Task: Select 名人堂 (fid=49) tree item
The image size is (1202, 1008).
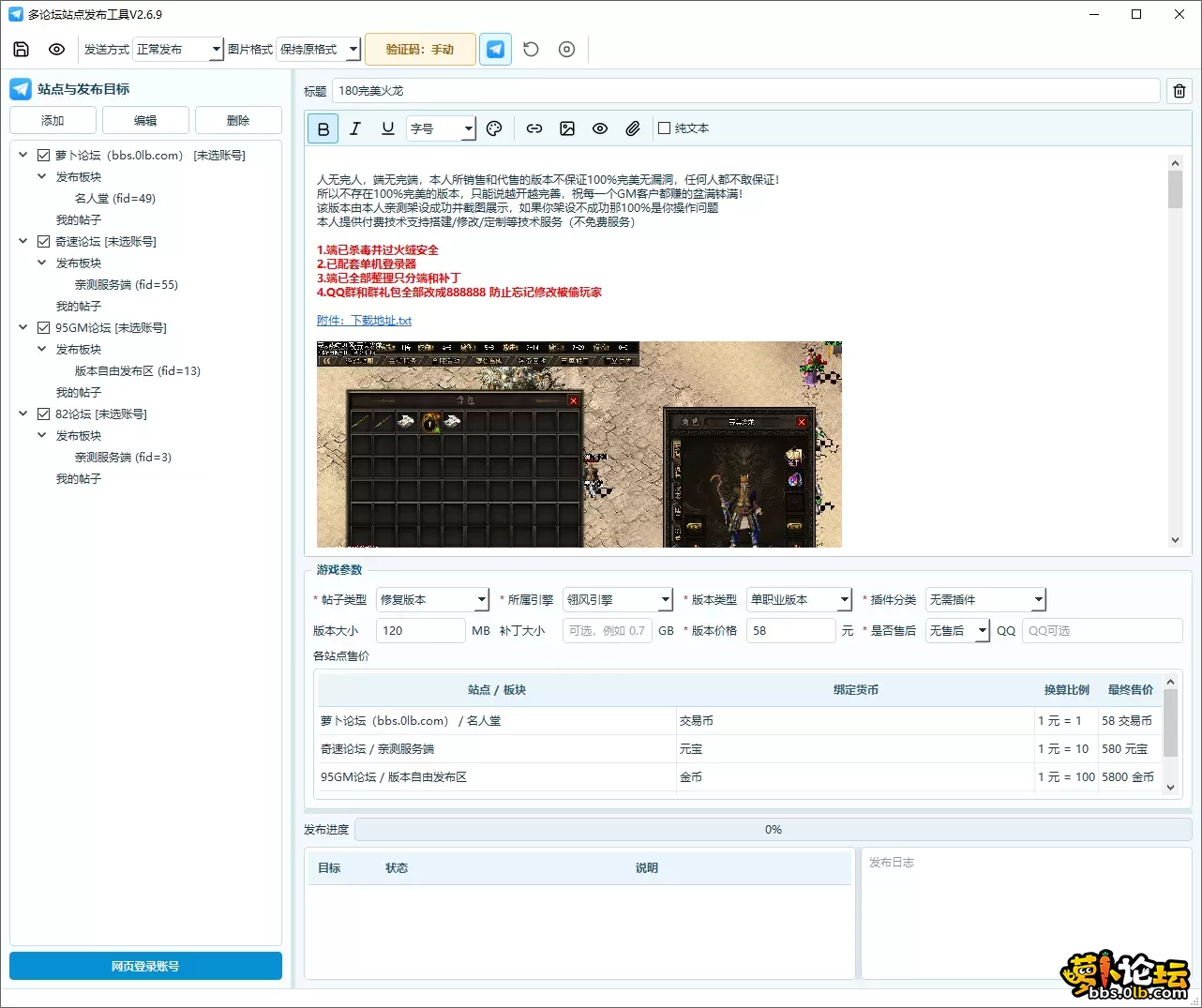Action: point(115,199)
